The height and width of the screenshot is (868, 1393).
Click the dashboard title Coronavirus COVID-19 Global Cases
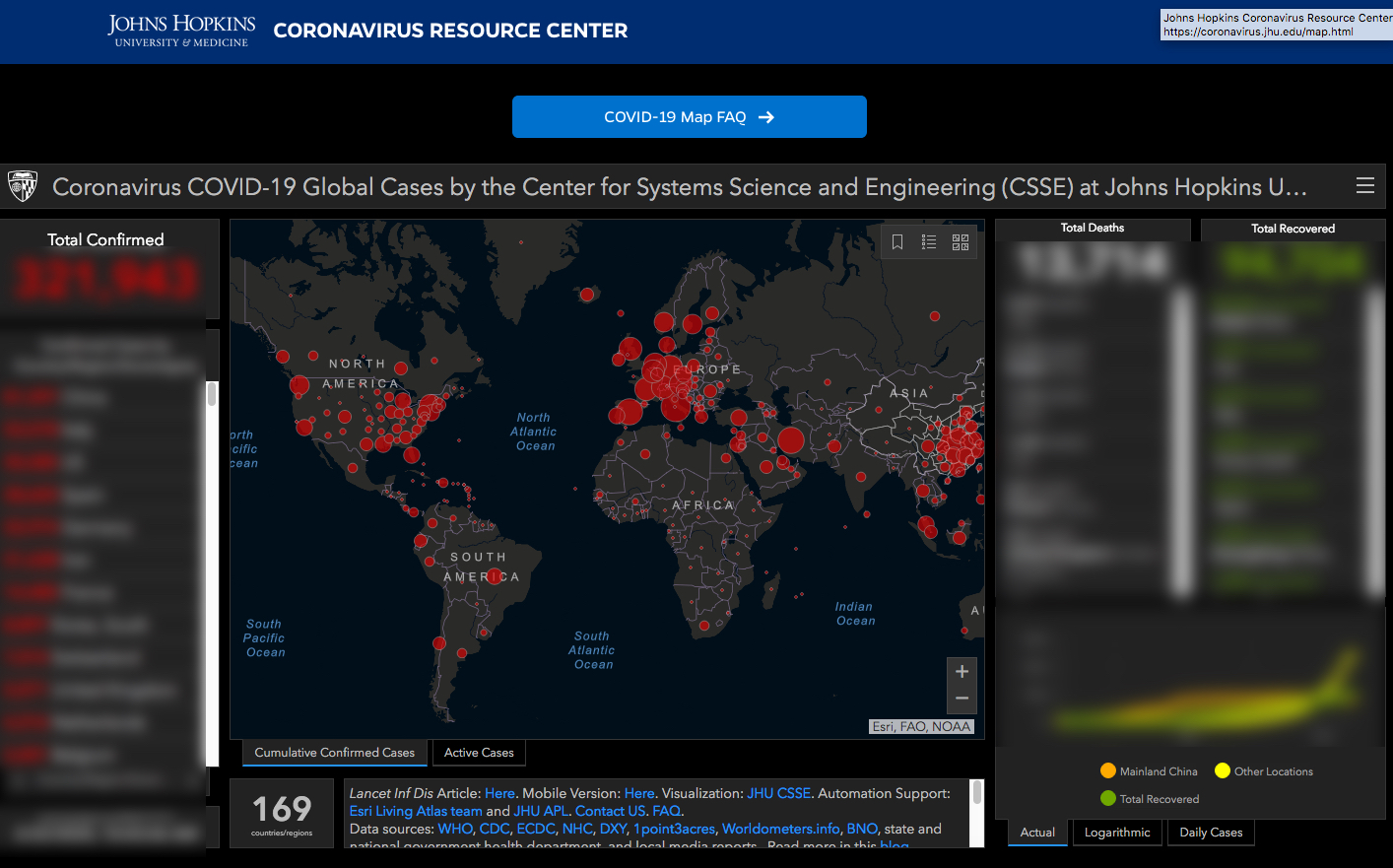pos(680,187)
